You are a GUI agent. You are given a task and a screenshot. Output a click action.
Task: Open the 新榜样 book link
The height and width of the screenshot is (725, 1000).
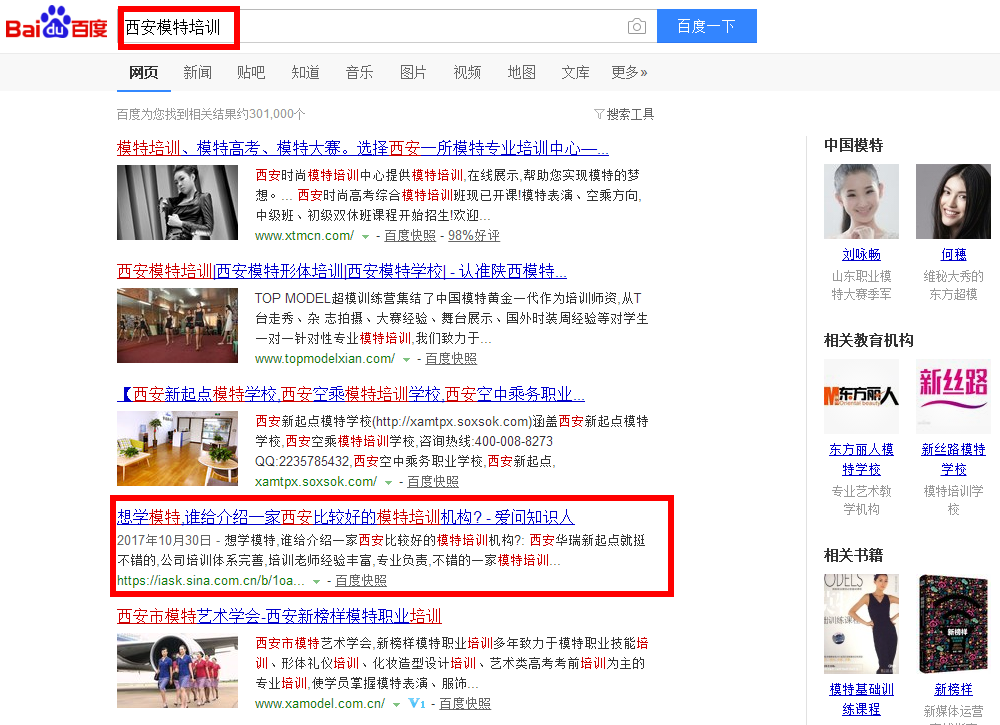click(x=953, y=690)
